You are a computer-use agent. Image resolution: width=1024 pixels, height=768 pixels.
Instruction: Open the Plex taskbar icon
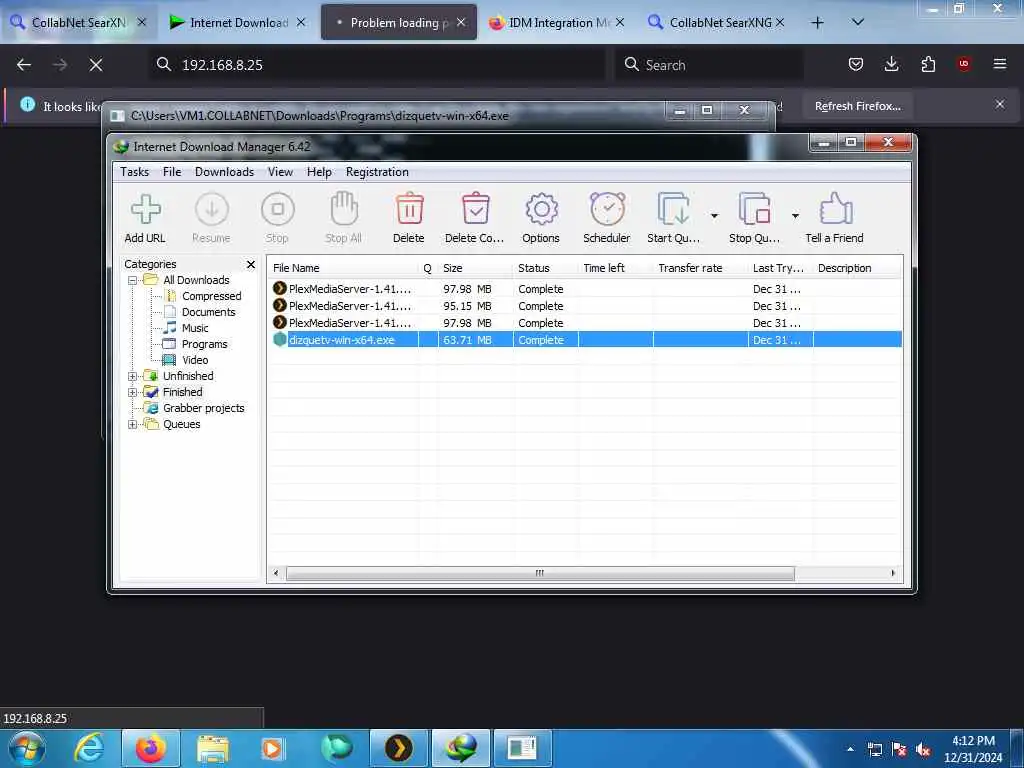click(398, 748)
